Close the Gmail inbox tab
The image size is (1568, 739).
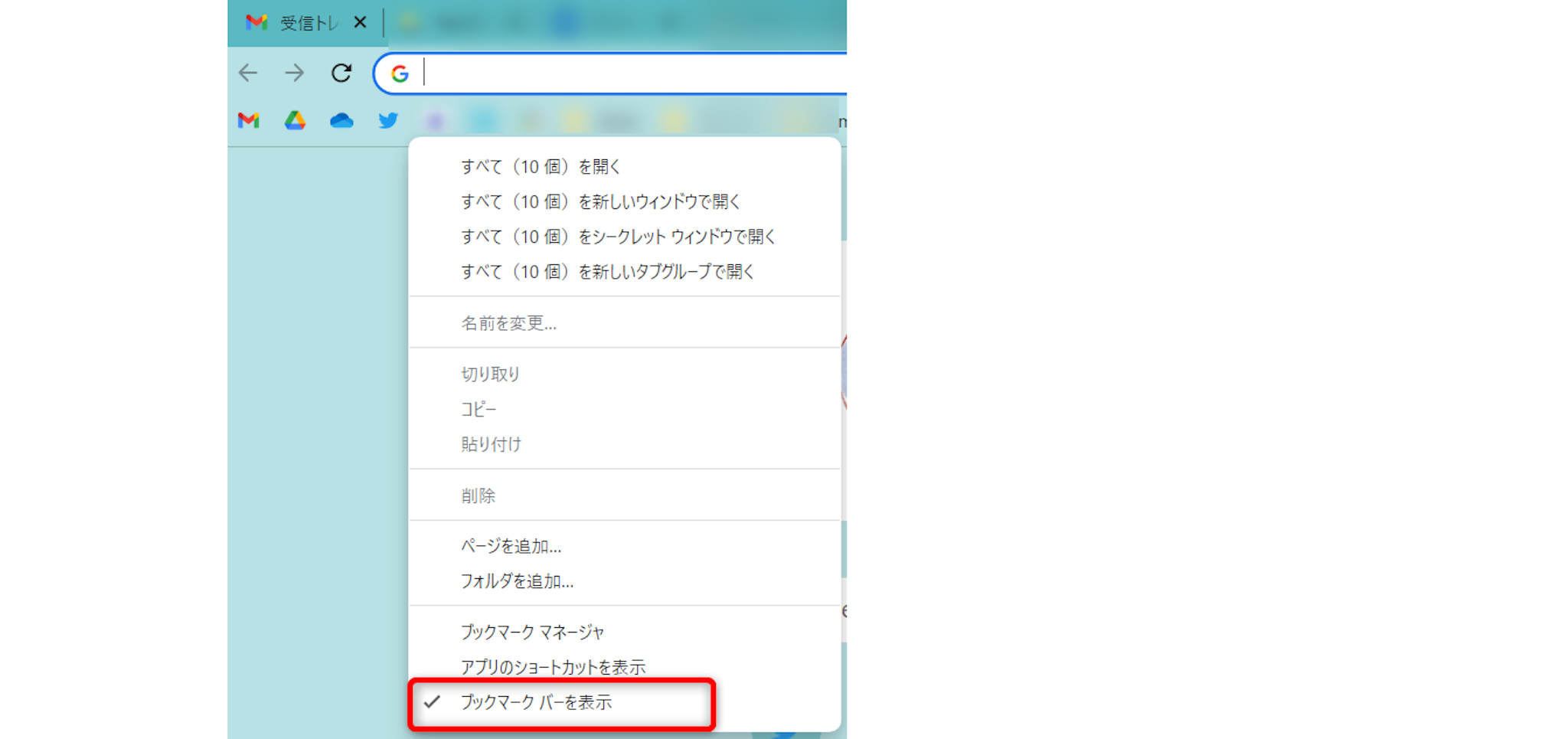360,23
